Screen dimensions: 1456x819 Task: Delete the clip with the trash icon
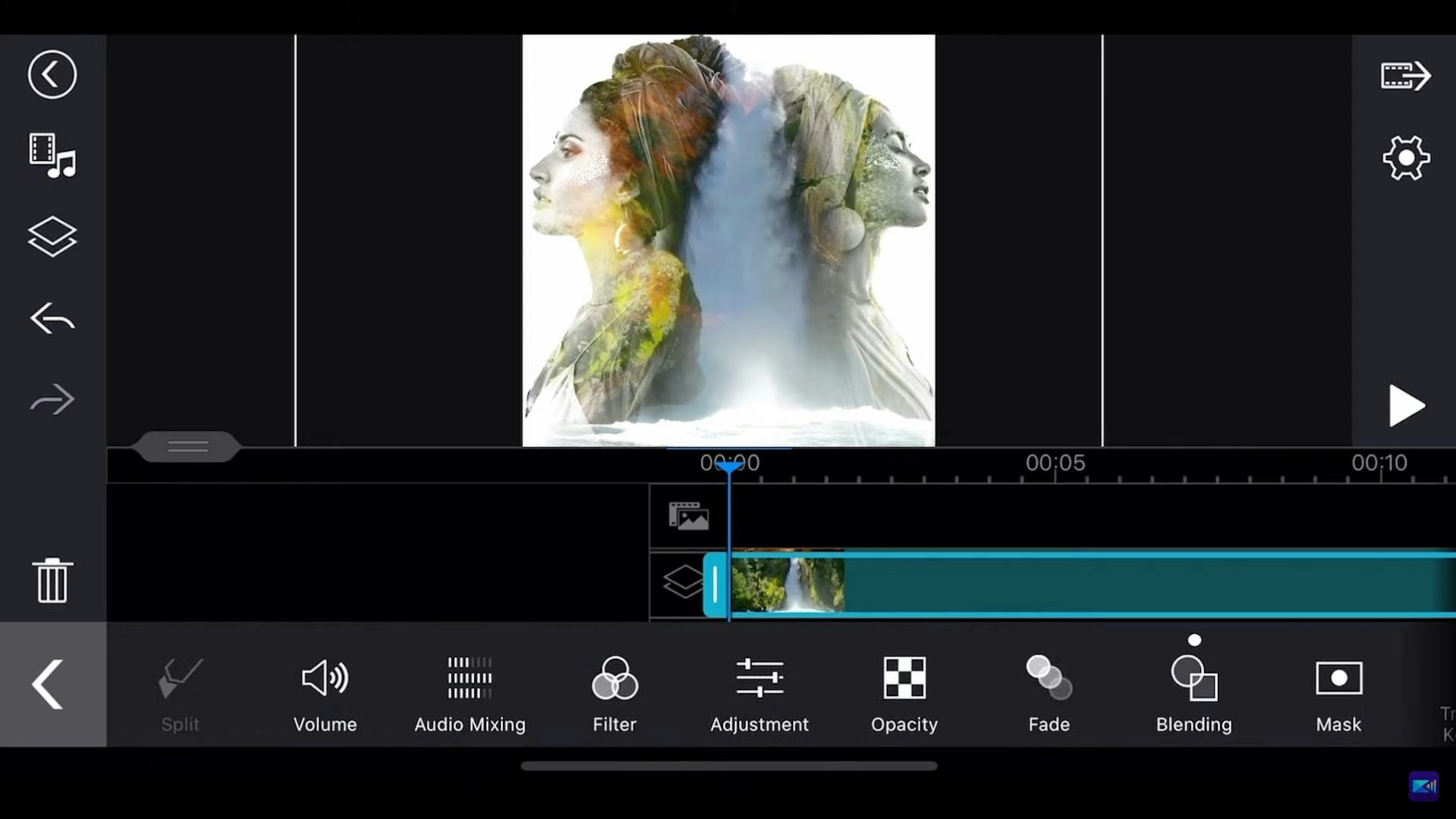point(52,581)
